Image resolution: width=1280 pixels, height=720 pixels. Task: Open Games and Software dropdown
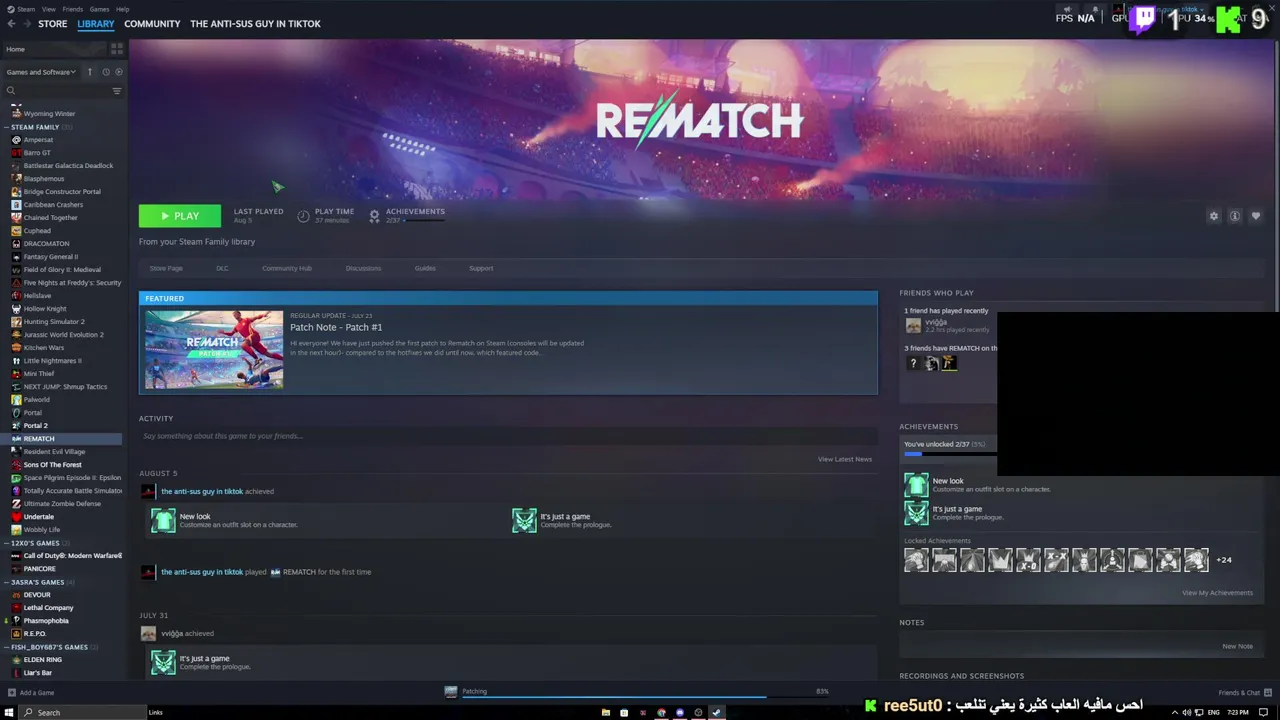[41, 72]
